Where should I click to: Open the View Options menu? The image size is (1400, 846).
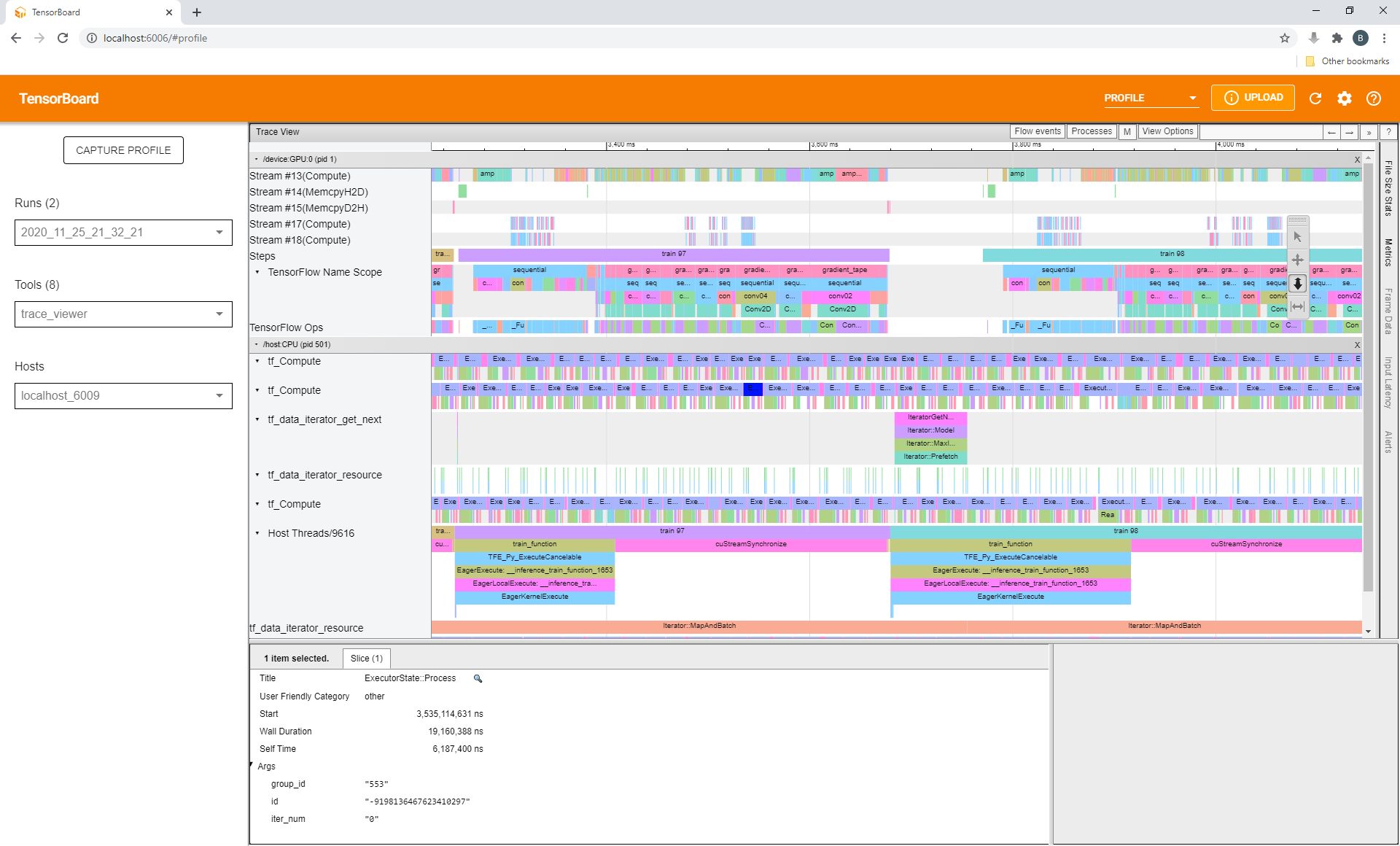pos(1167,131)
